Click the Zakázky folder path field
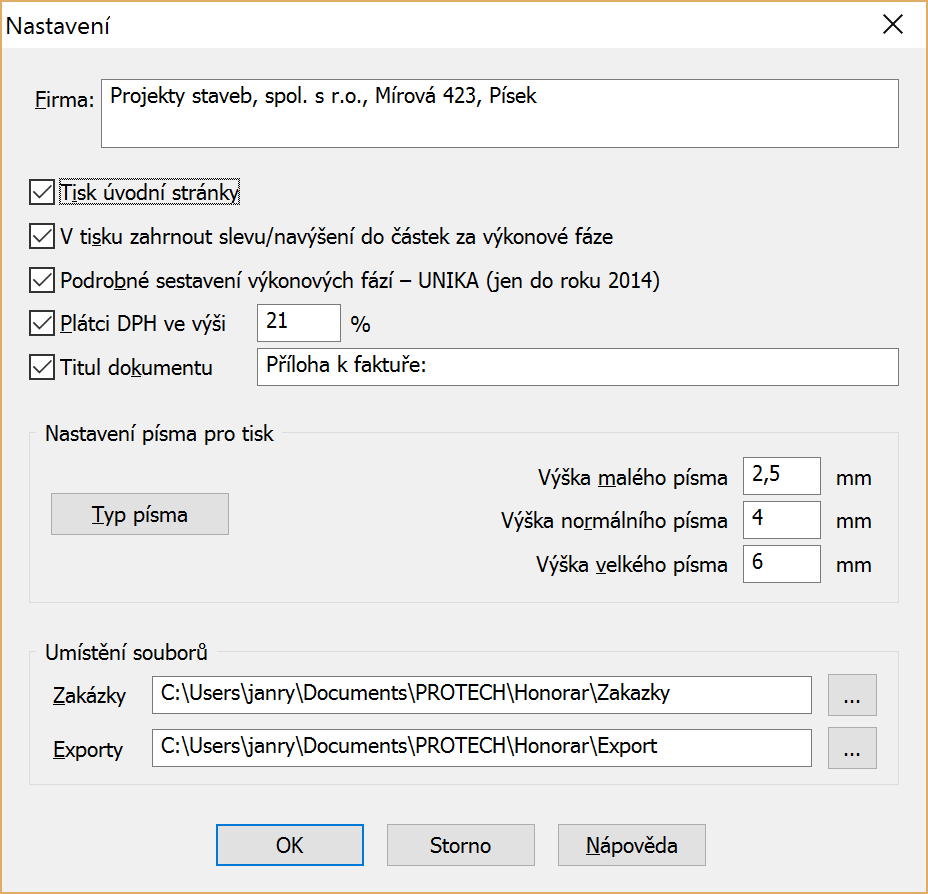 click(x=481, y=696)
